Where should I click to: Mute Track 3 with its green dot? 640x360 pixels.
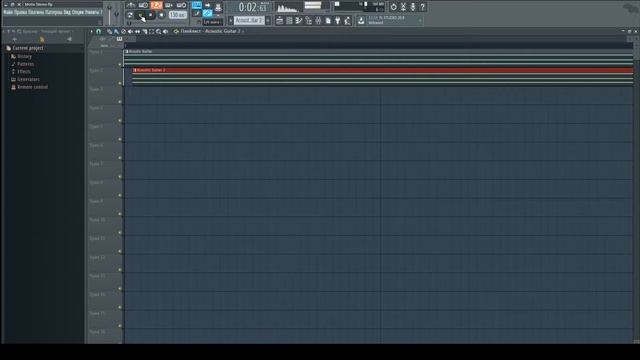click(x=120, y=102)
